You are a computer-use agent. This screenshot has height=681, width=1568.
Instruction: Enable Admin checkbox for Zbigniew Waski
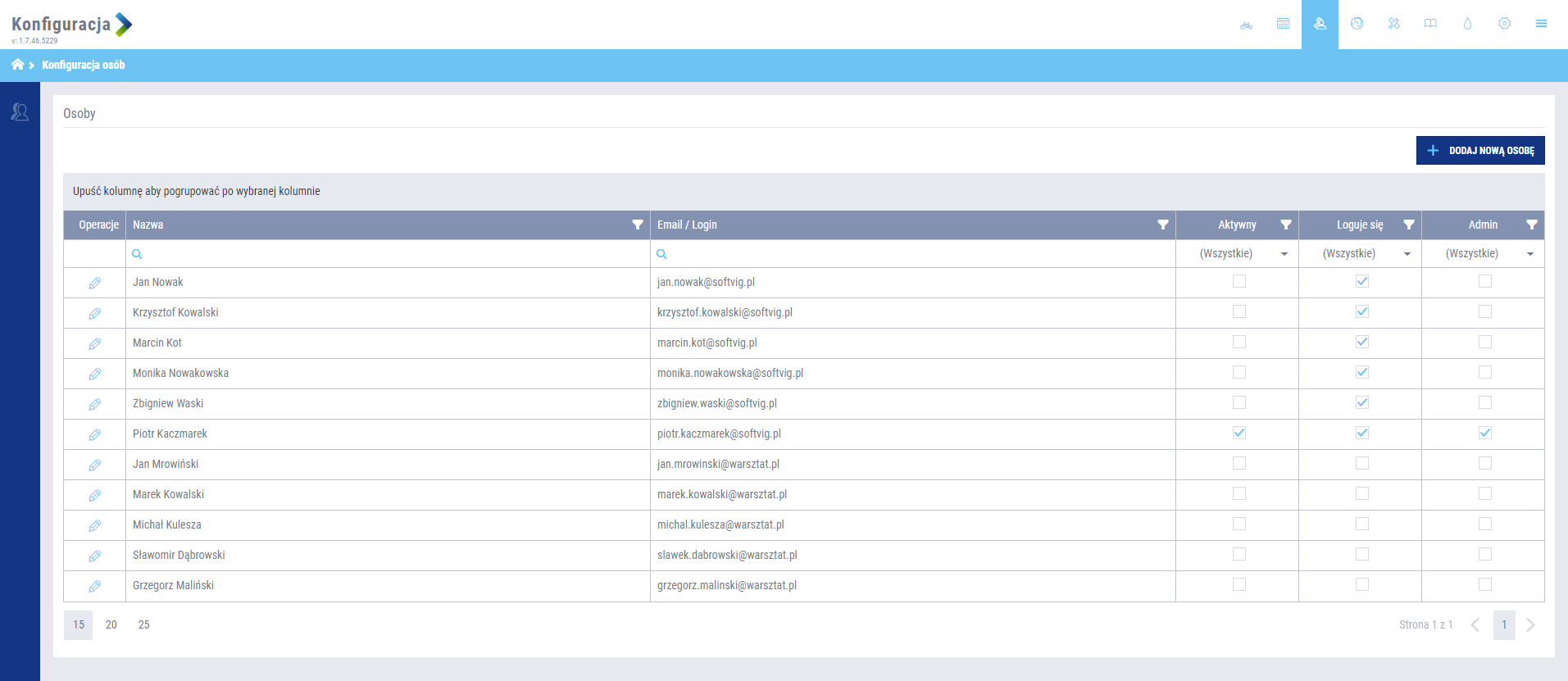point(1484,402)
